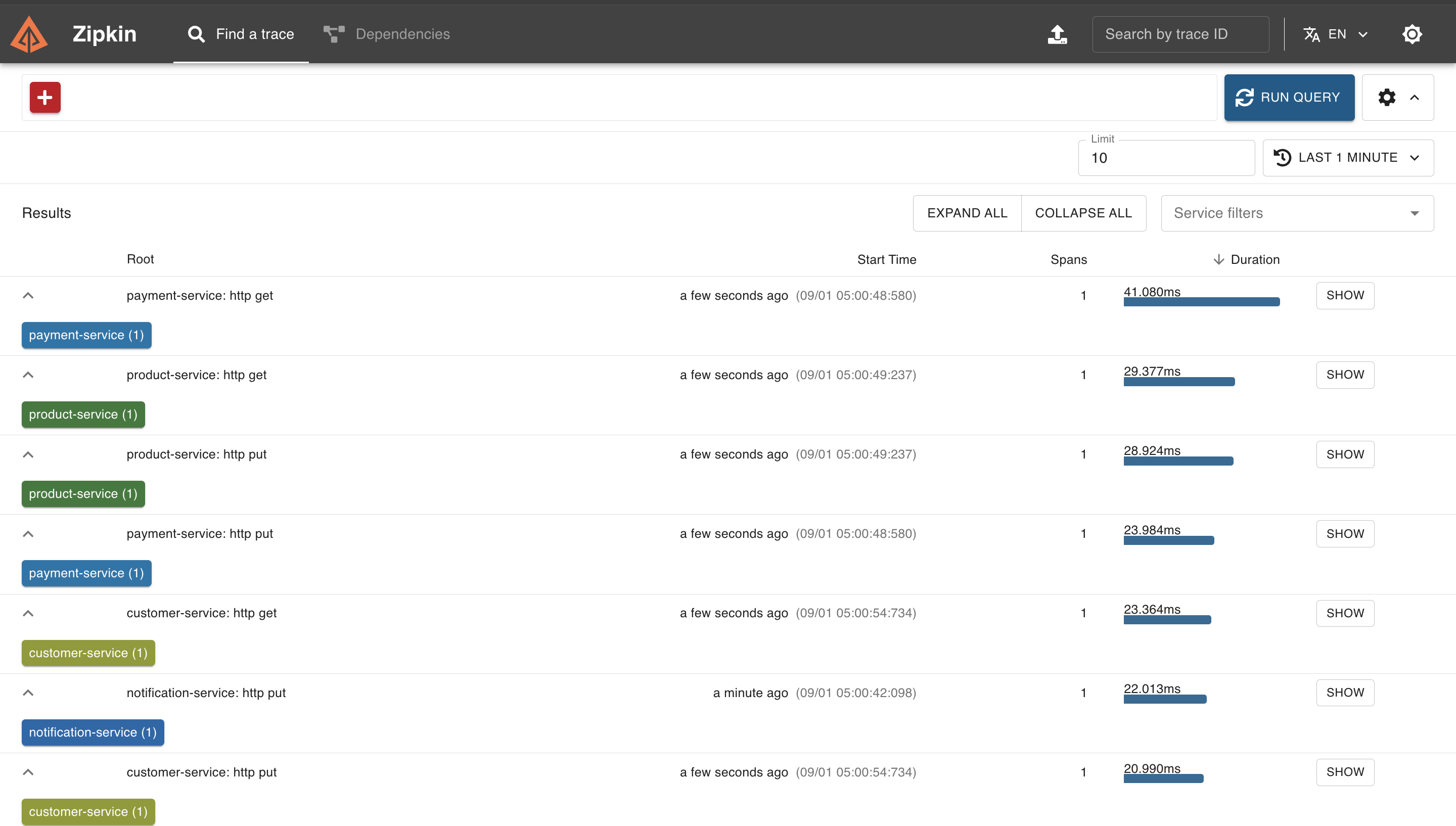Screen dimensions: 1456x826
Task: Click the 29.377ms duration bar
Action: (x=1179, y=381)
